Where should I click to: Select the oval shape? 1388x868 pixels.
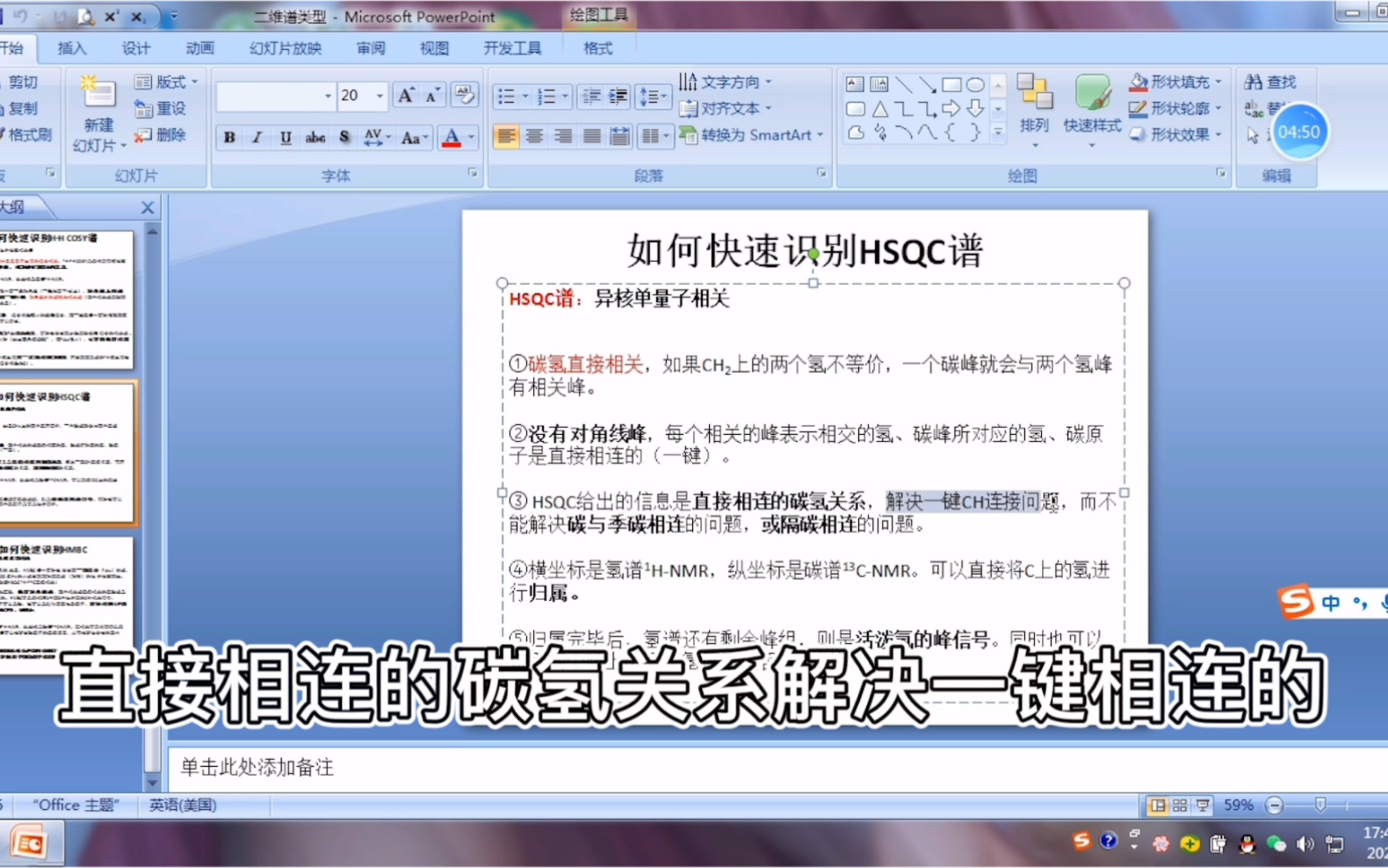click(975, 85)
